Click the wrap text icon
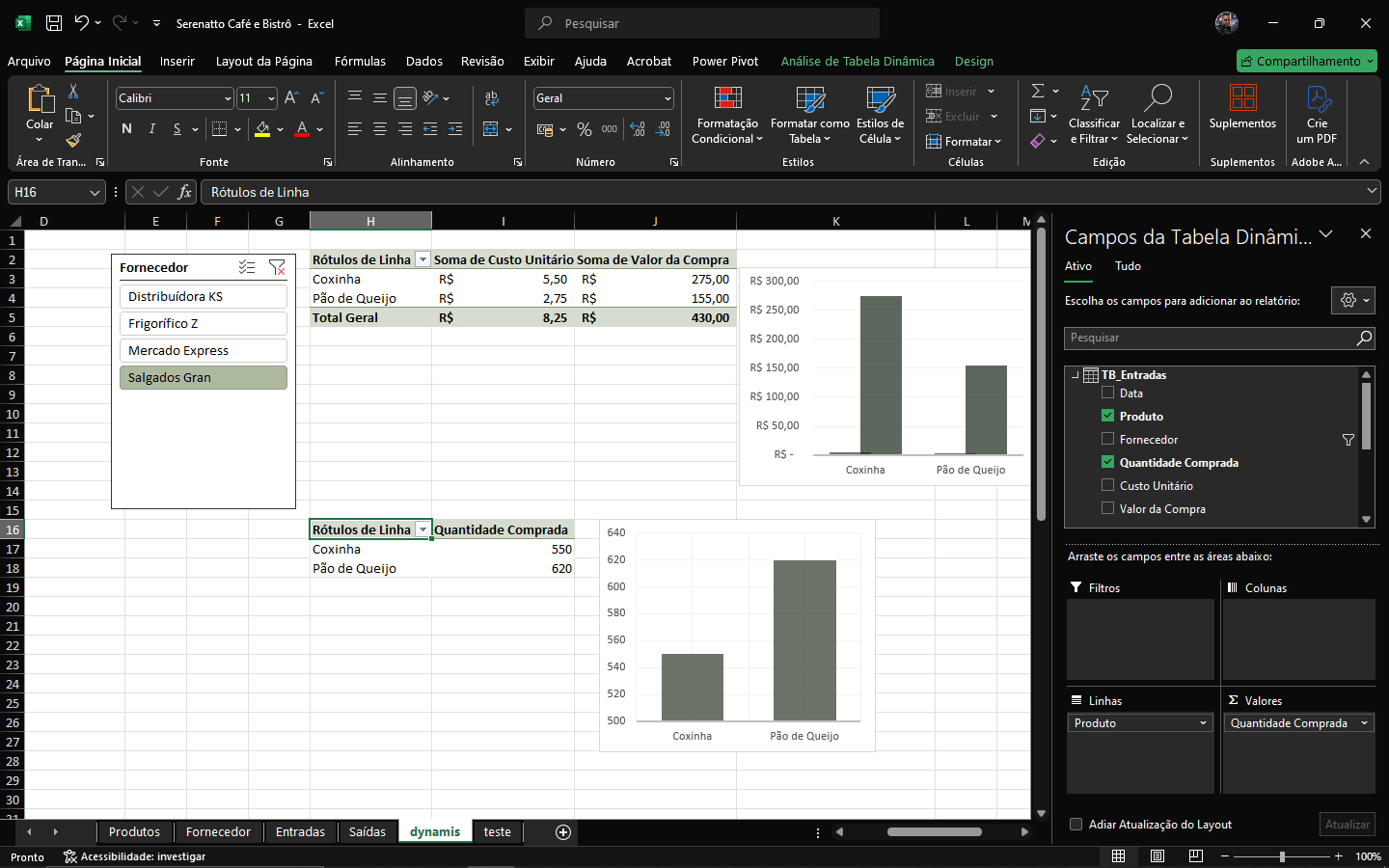Viewport: 1389px width, 868px height. [x=492, y=97]
